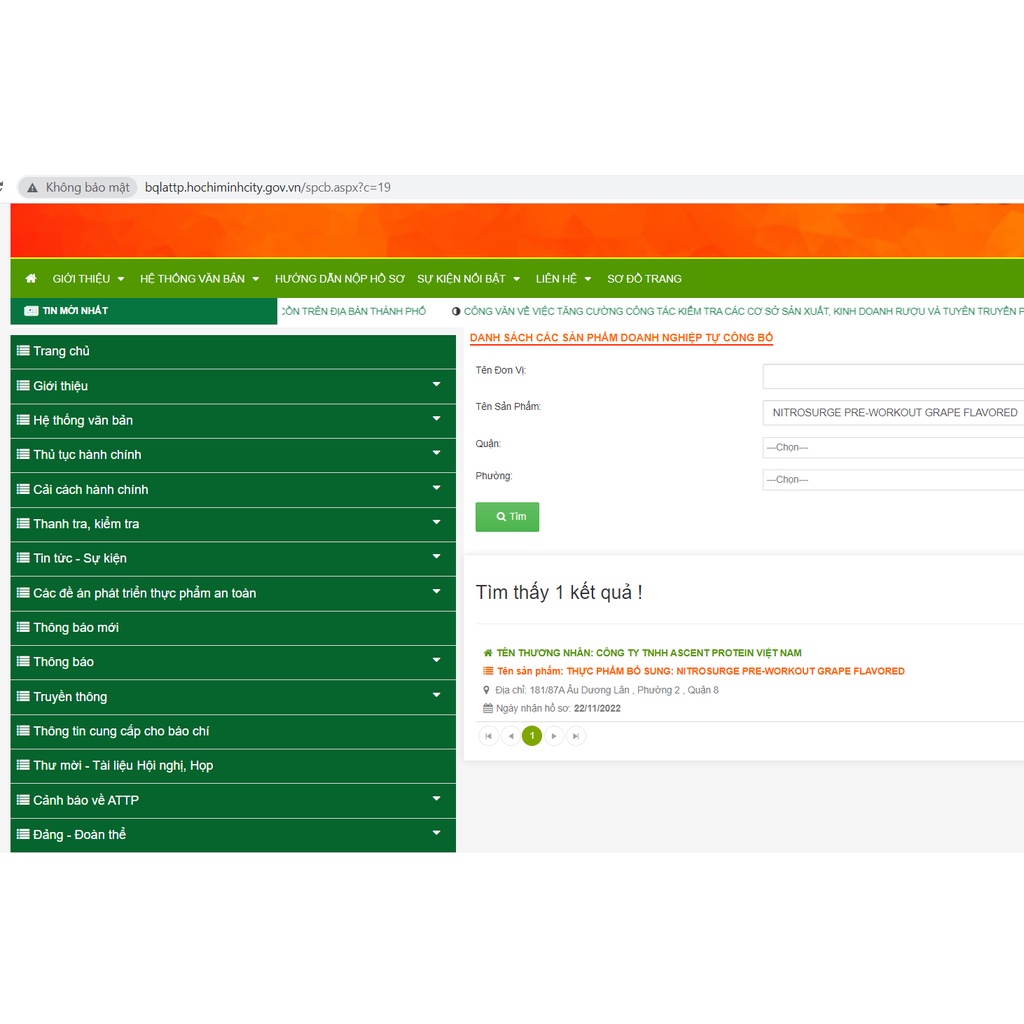The width and height of the screenshot is (1024, 1024).
Task: Open Thủ tục hành chính sidebar item
Action: [87, 455]
